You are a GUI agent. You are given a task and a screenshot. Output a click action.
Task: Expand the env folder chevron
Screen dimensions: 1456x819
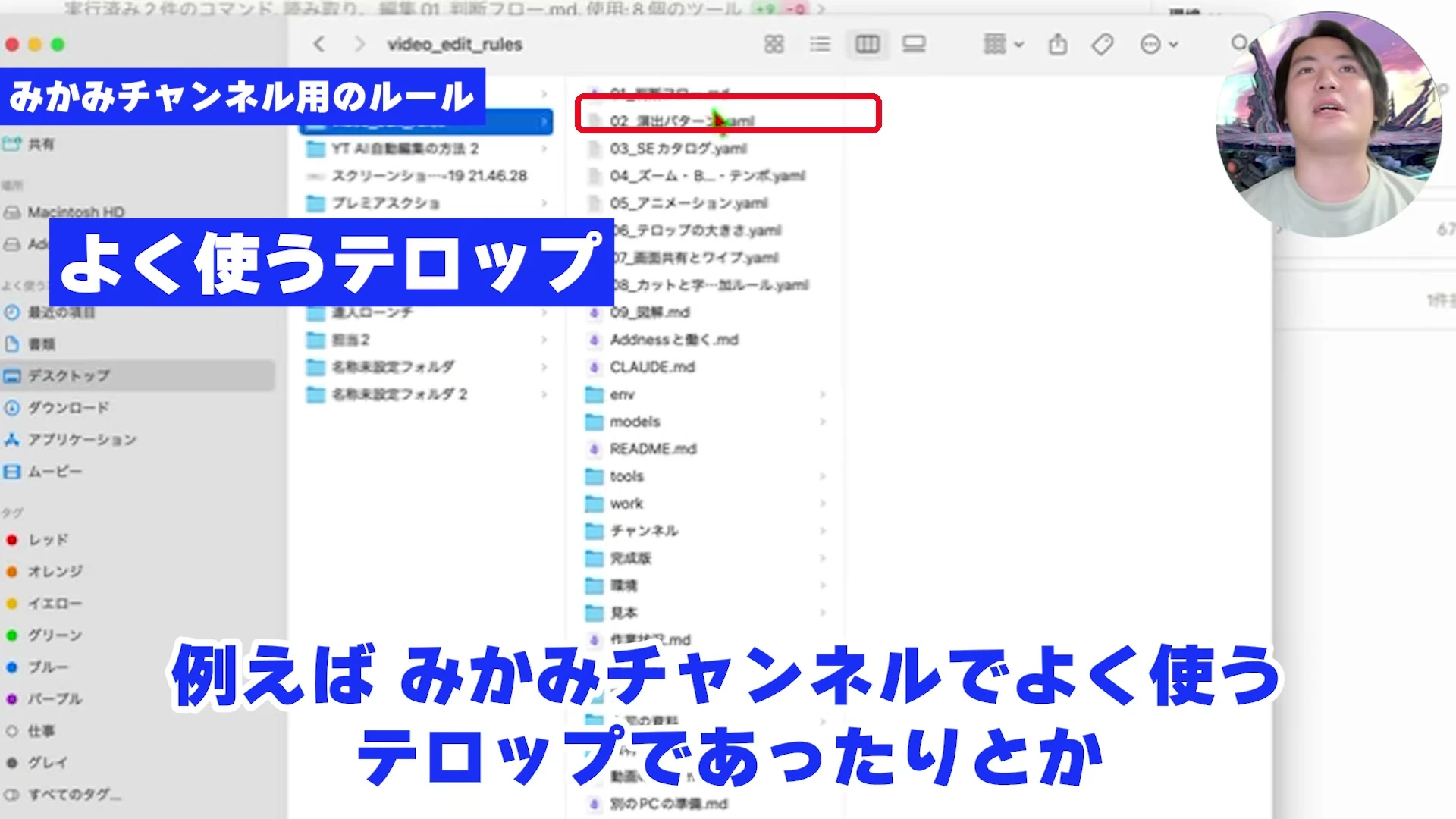tap(823, 394)
